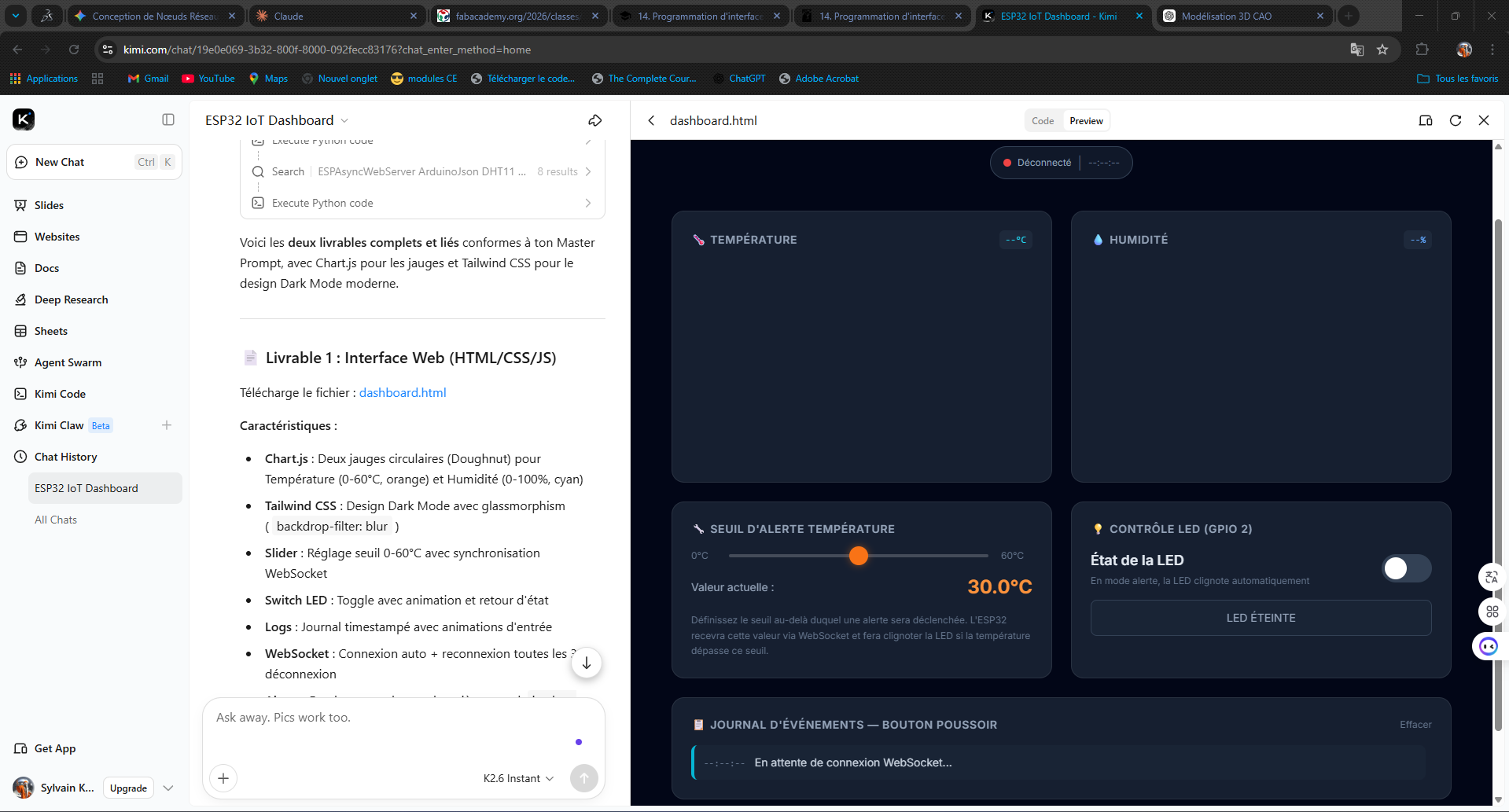Open dashboard.html preview in new window
Screen dimensions: 1509x812
tap(1426, 120)
